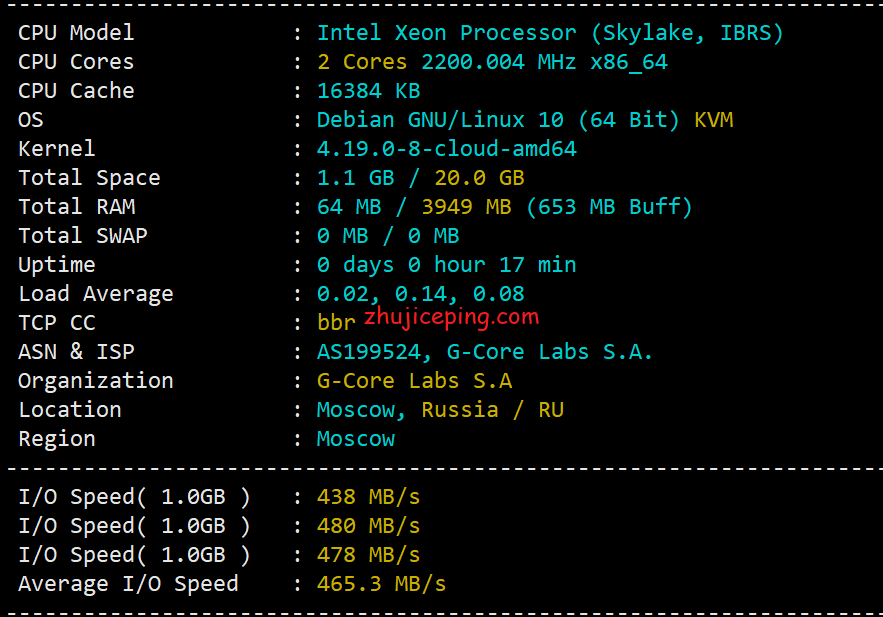This screenshot has width=883, height=617.
Task: Select the '480 MB/s' I/O result
Action: tap(369, 526)
